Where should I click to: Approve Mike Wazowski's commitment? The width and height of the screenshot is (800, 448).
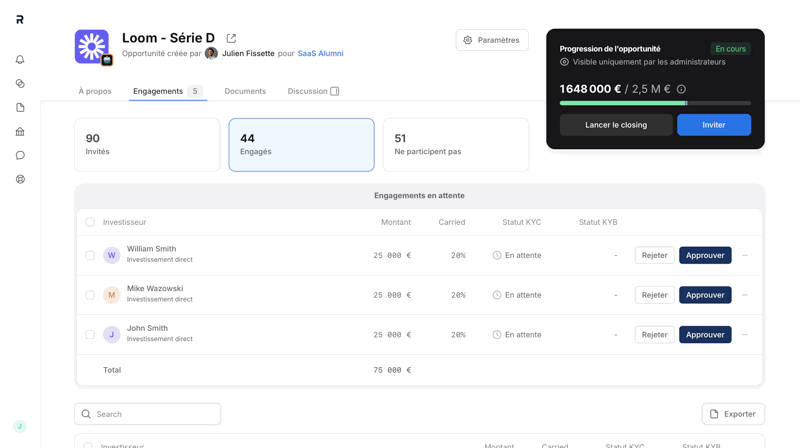click(x=705, y=295)
